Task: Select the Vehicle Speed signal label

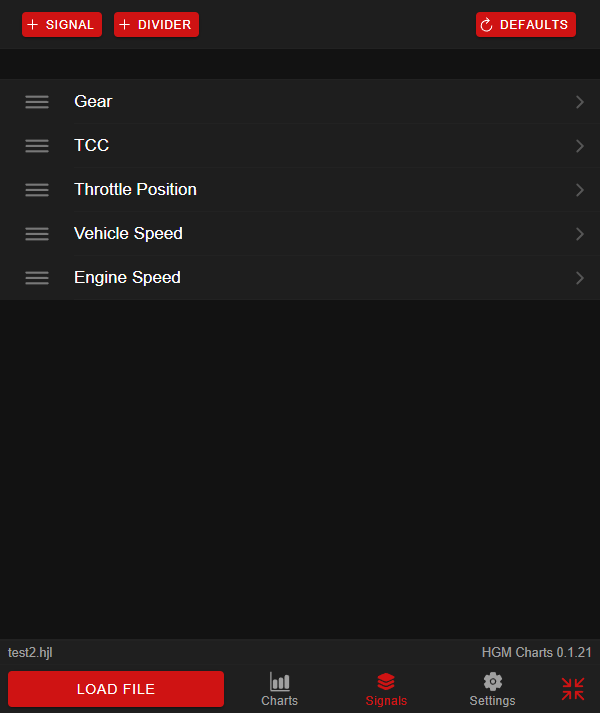Action: pos(128,234)
